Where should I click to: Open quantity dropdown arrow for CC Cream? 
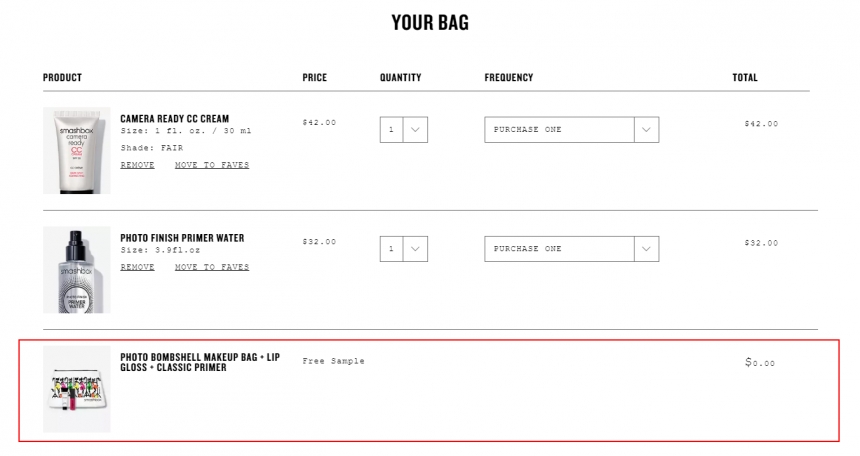click(415, 130)
